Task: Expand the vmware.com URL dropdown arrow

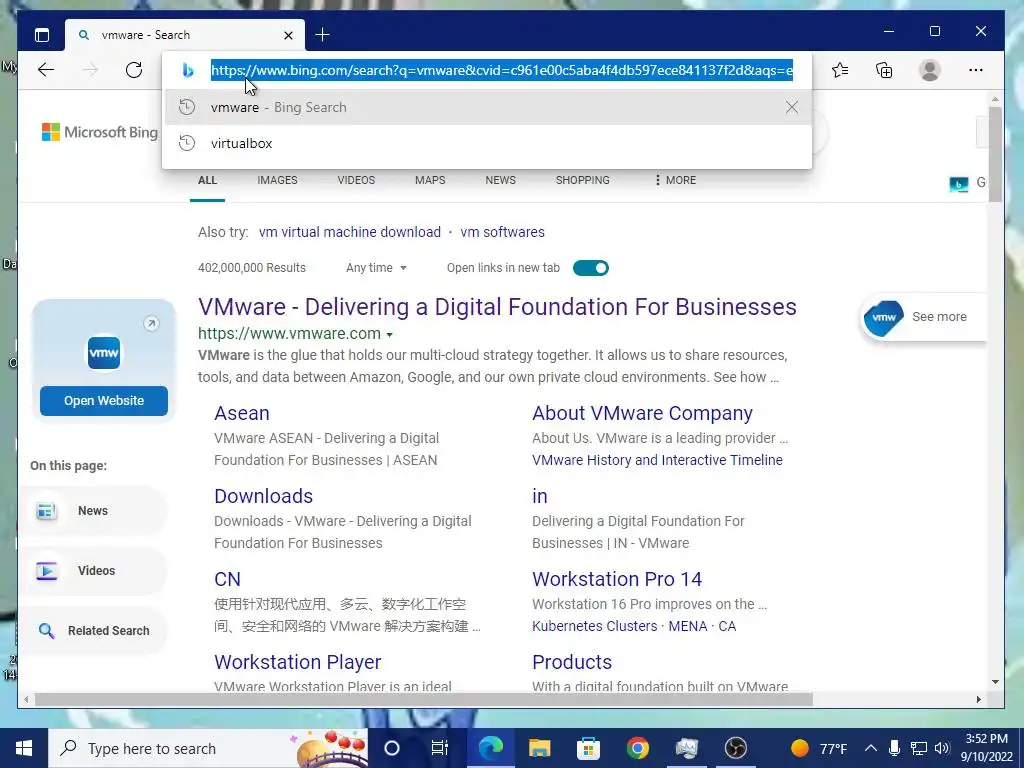Action: [x=390, y=334]
